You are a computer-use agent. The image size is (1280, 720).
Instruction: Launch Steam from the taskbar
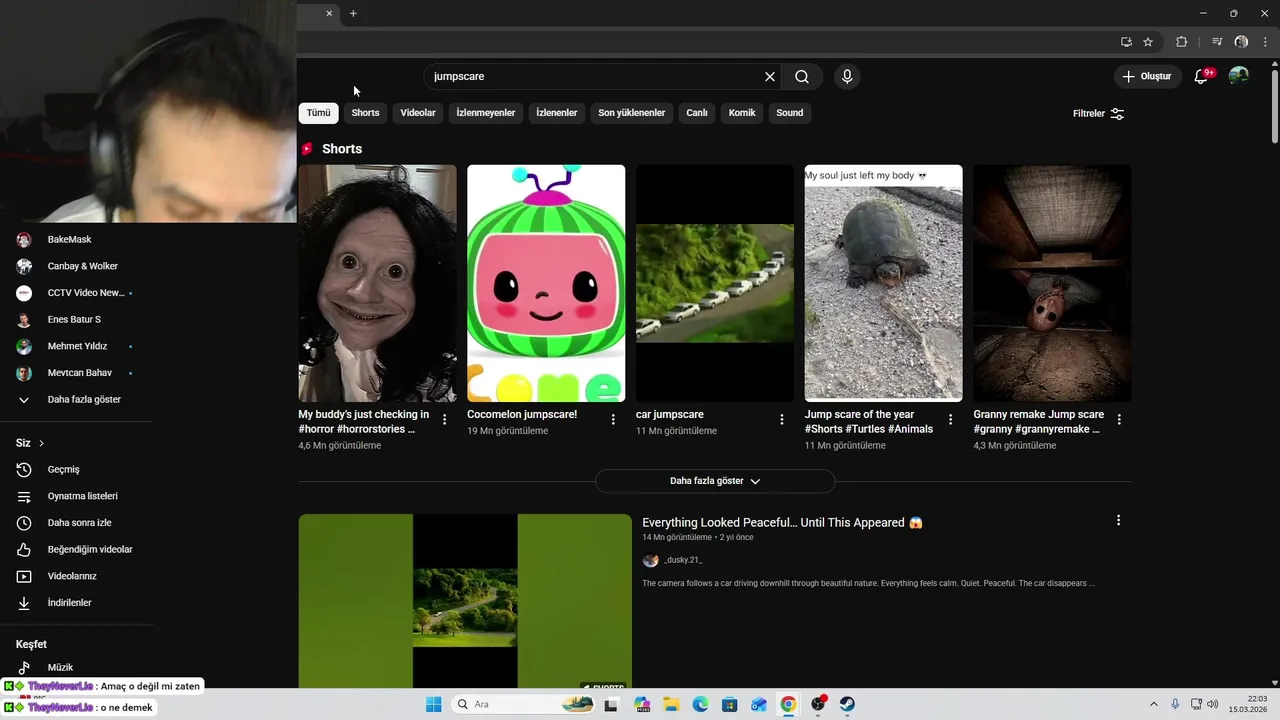pos(847,704)
